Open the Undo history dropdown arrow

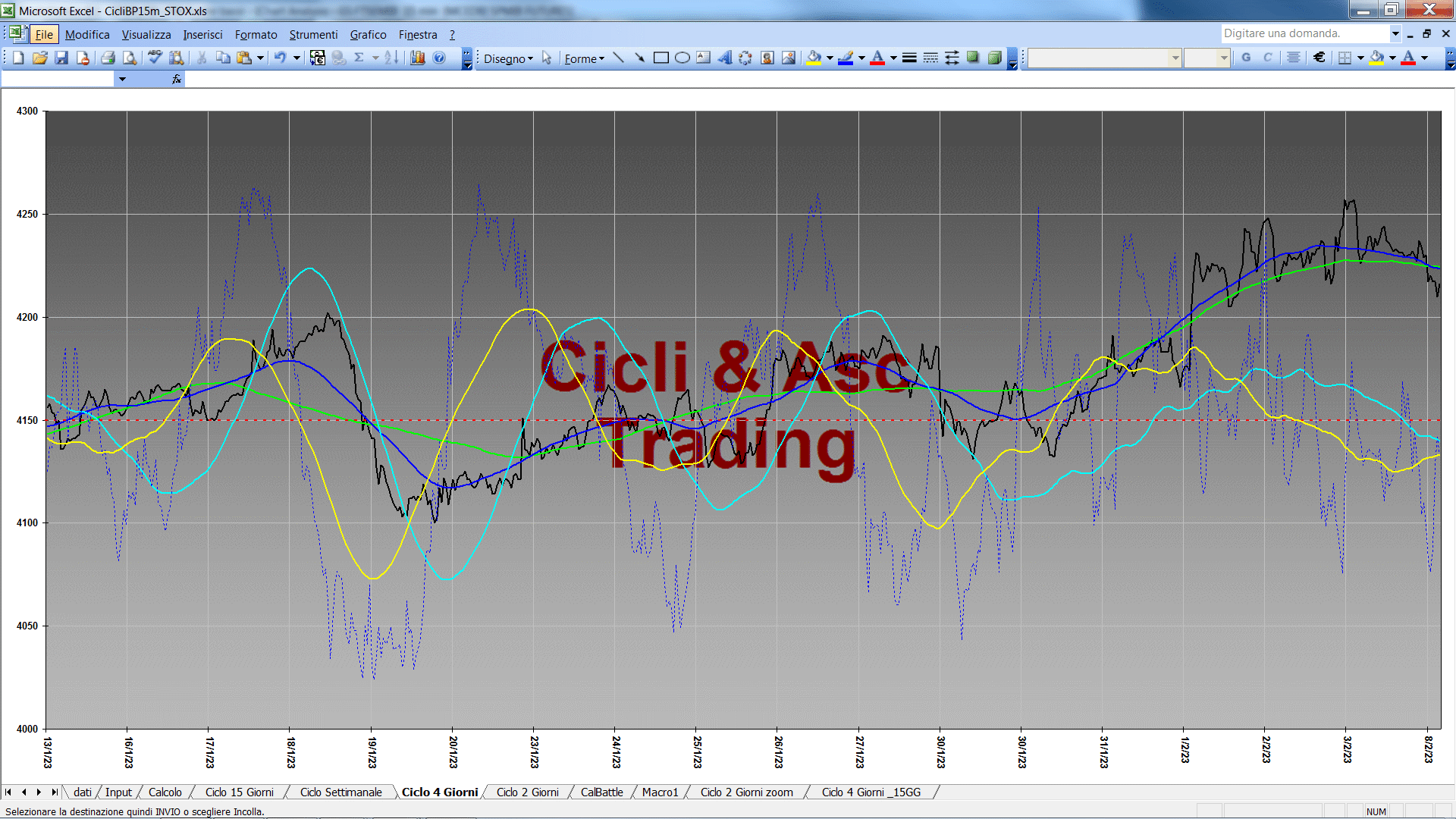(x=297, y=58)
